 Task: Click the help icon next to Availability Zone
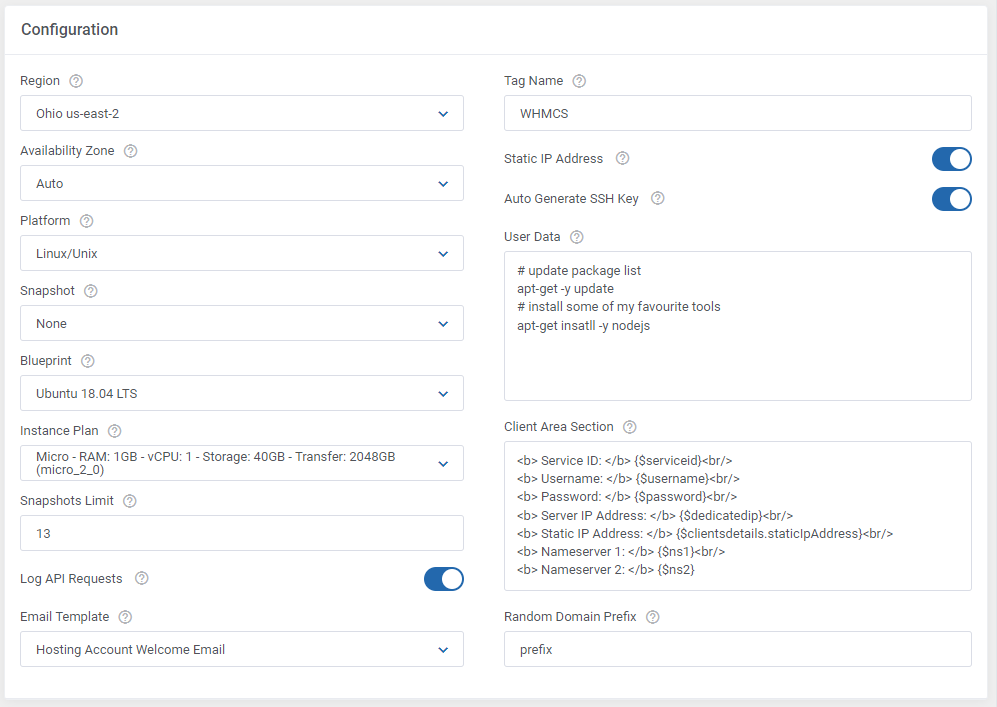click(130, 151)
